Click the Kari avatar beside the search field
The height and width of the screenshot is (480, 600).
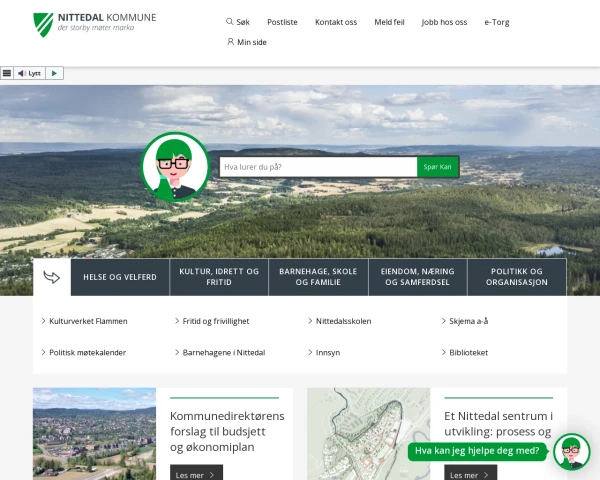pyautogui.click(x=175, y=167)
